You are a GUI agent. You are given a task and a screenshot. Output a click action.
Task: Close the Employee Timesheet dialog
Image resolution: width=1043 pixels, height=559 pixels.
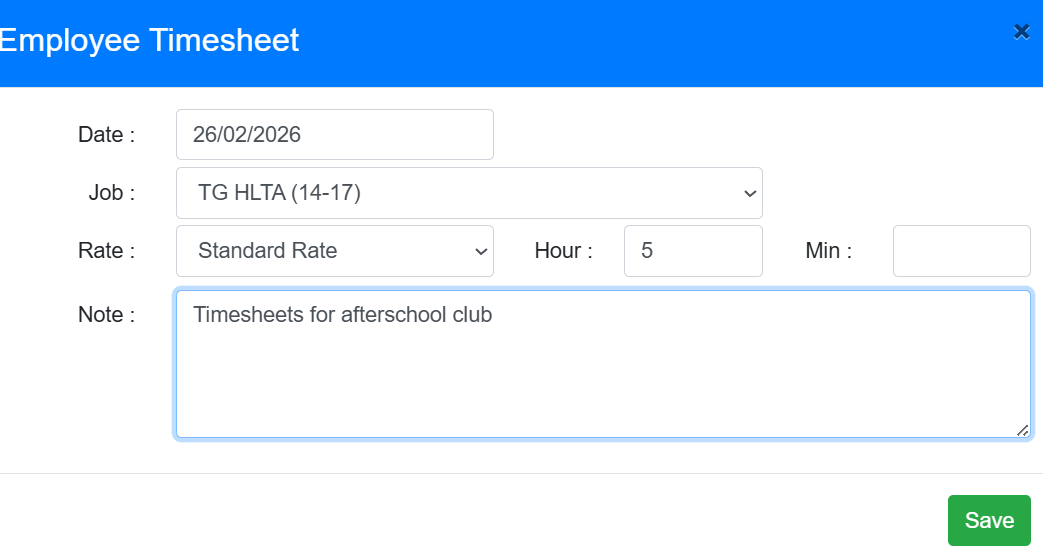coord(1021,32)
